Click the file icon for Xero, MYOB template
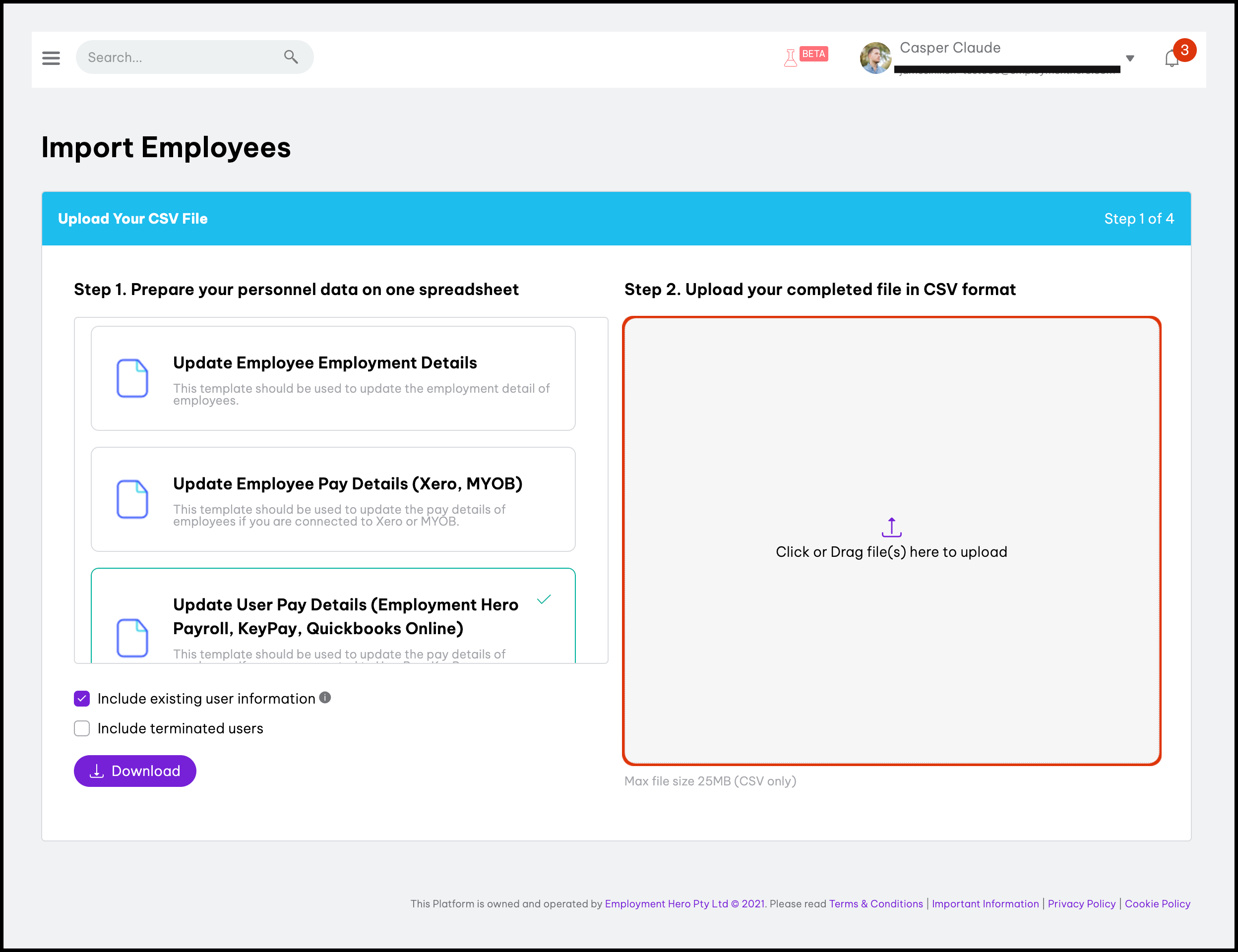This screenshot has width=1238, height=952. [x=132, y=499]
